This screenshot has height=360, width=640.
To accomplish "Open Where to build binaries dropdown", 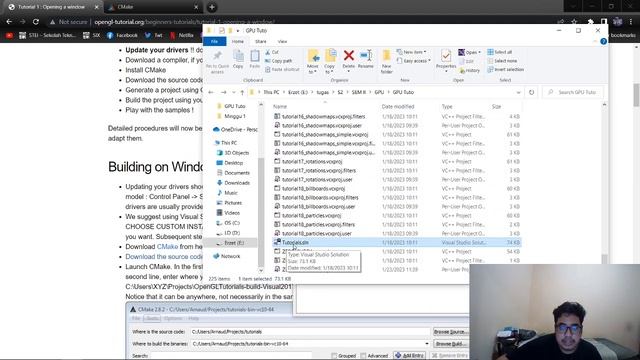I will click(427, 344).
